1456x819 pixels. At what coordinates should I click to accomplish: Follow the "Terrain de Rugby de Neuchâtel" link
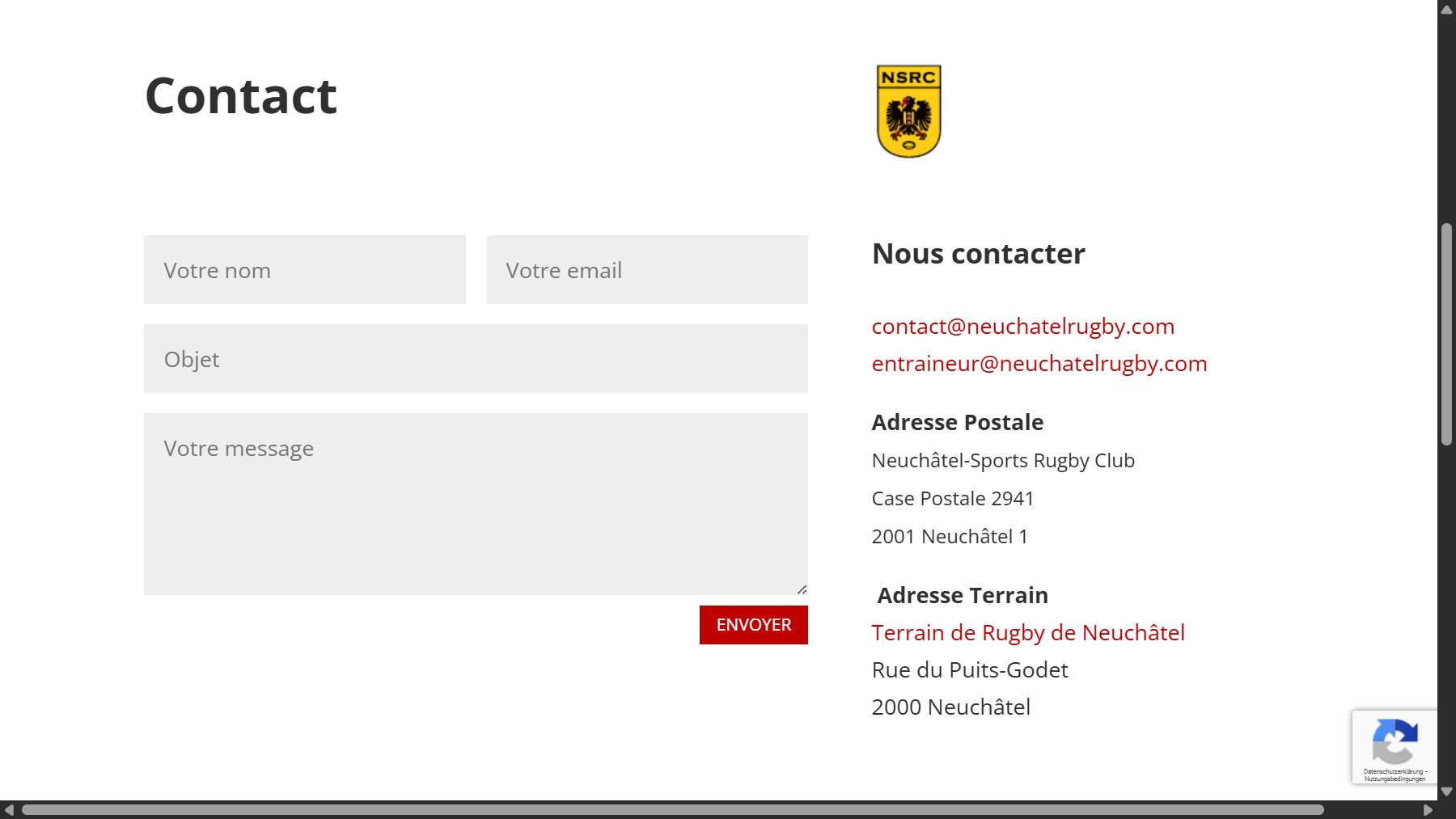1027,633
